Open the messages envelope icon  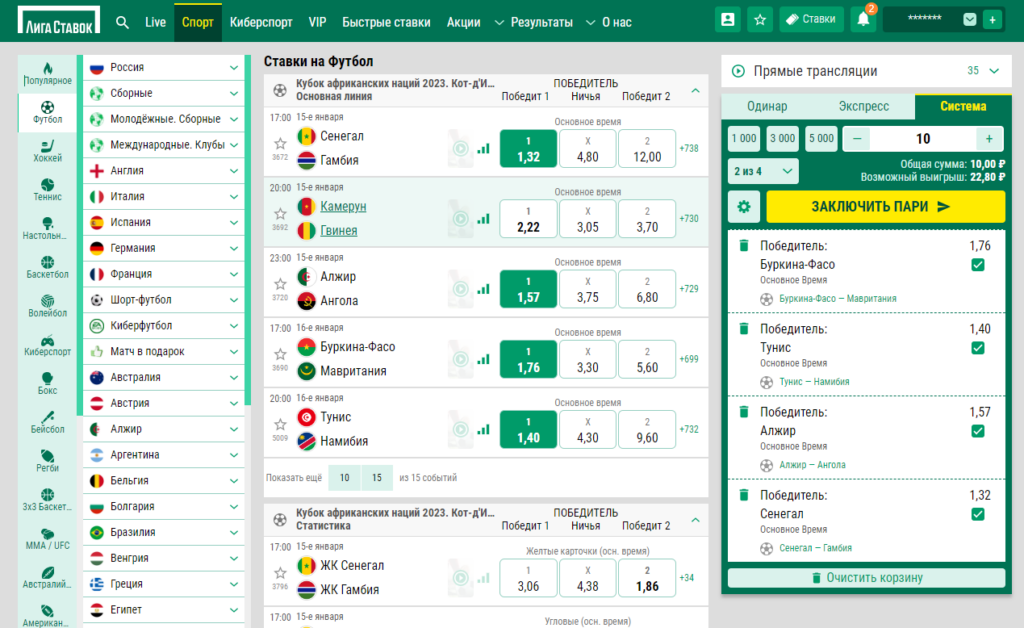[970, 20]
